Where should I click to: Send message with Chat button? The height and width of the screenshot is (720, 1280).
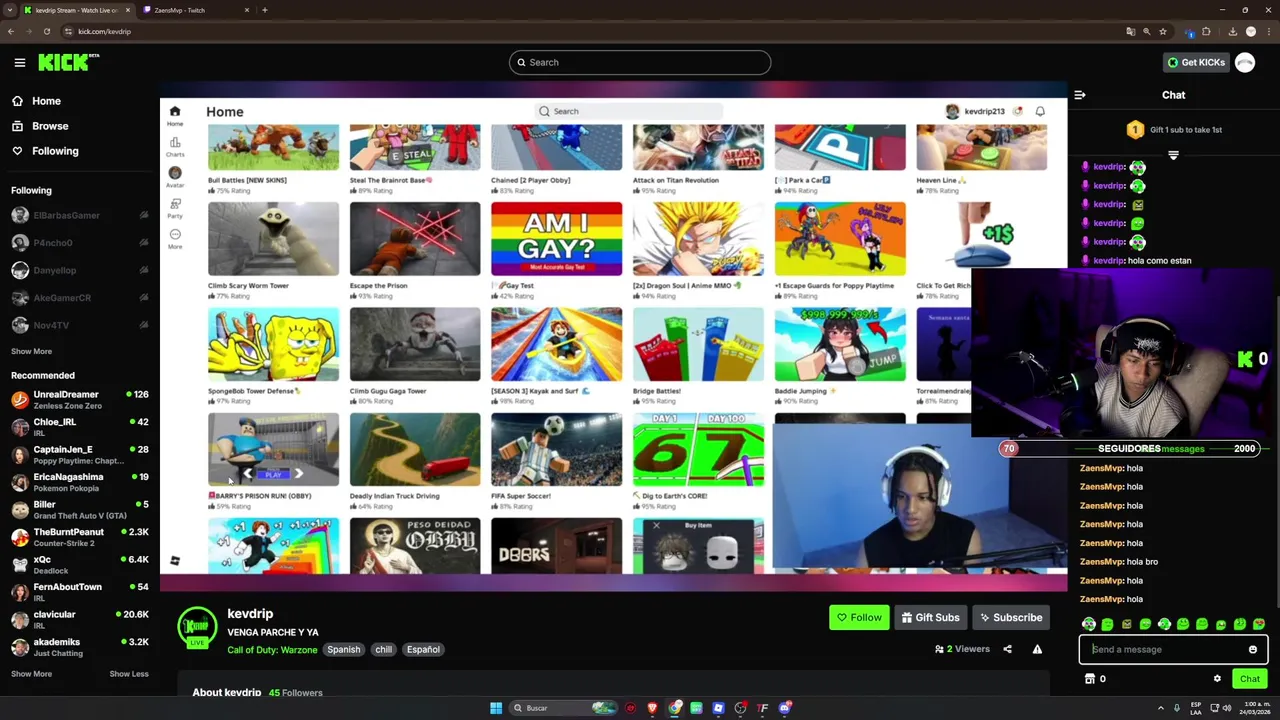tap(1250, 679)
